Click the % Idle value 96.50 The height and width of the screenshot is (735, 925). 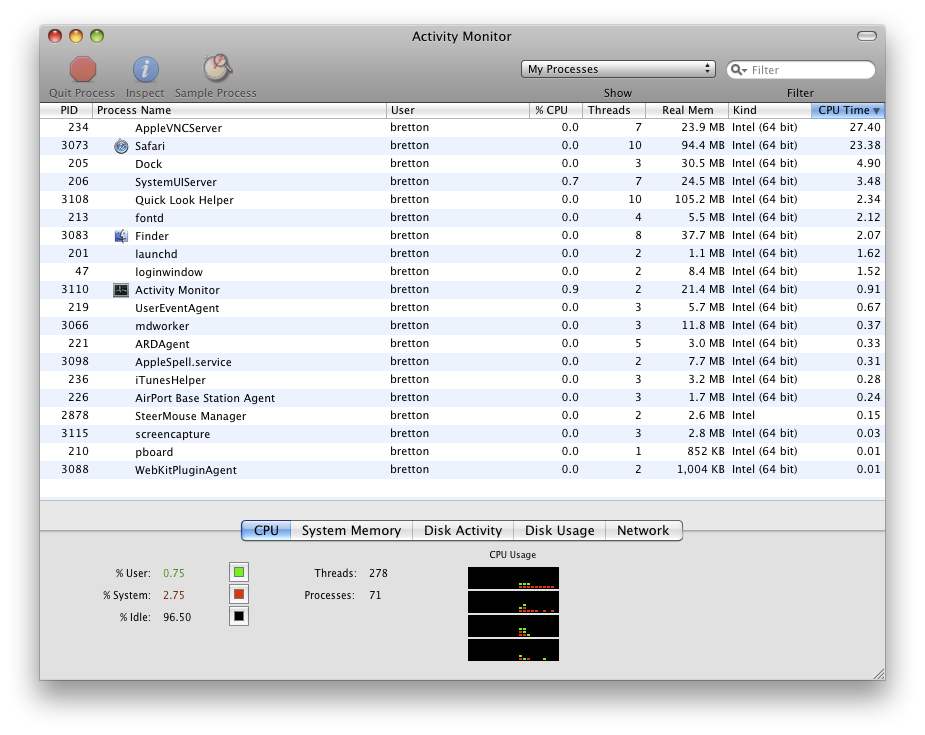click(177, 617)
